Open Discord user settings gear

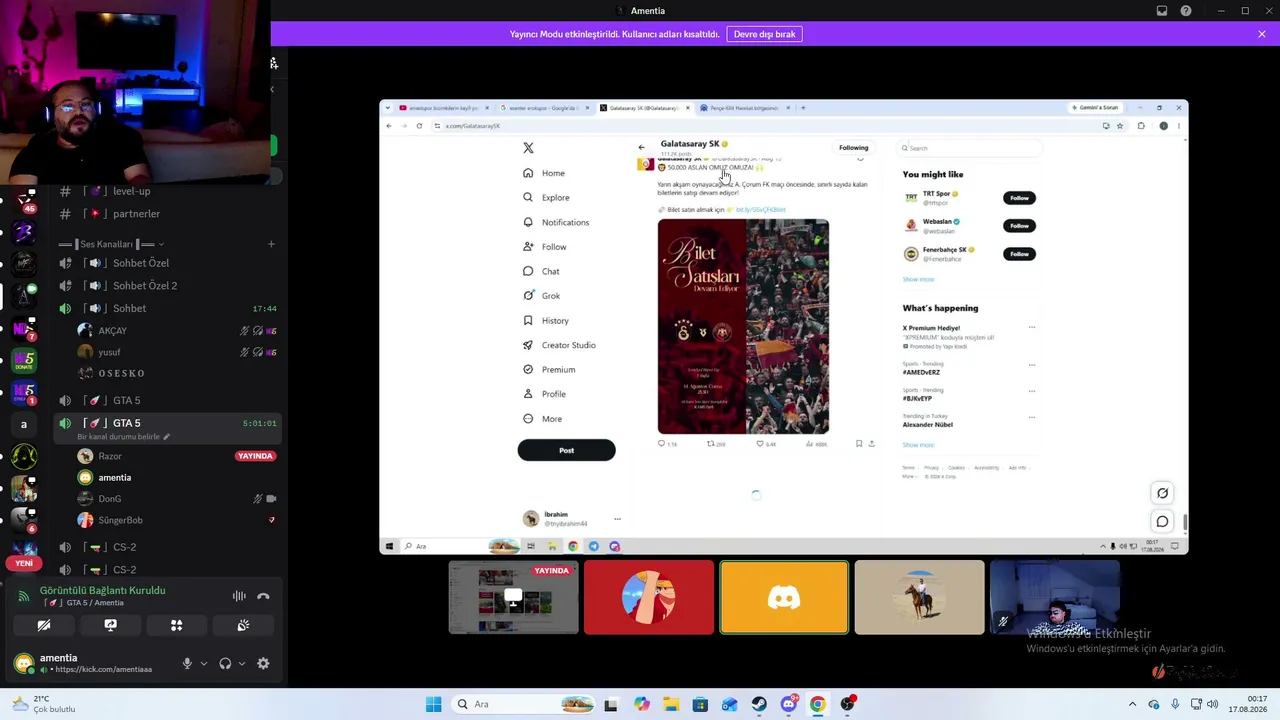click(x=263, y=663)
